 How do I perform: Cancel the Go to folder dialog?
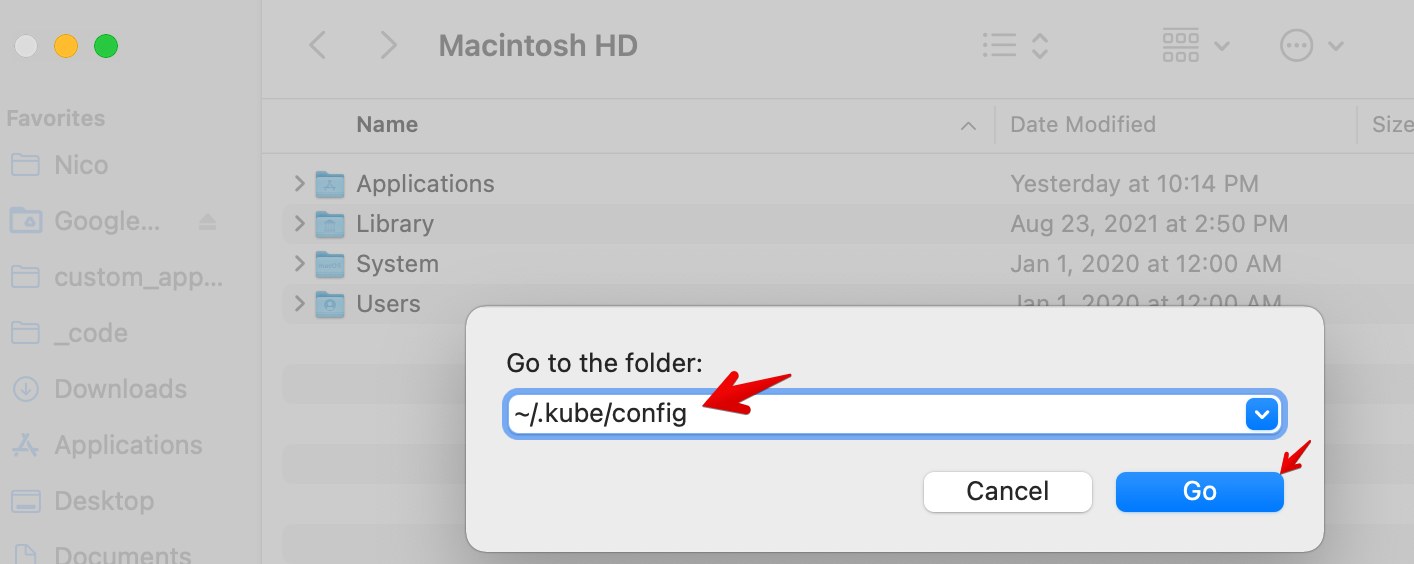(1007, 491)
